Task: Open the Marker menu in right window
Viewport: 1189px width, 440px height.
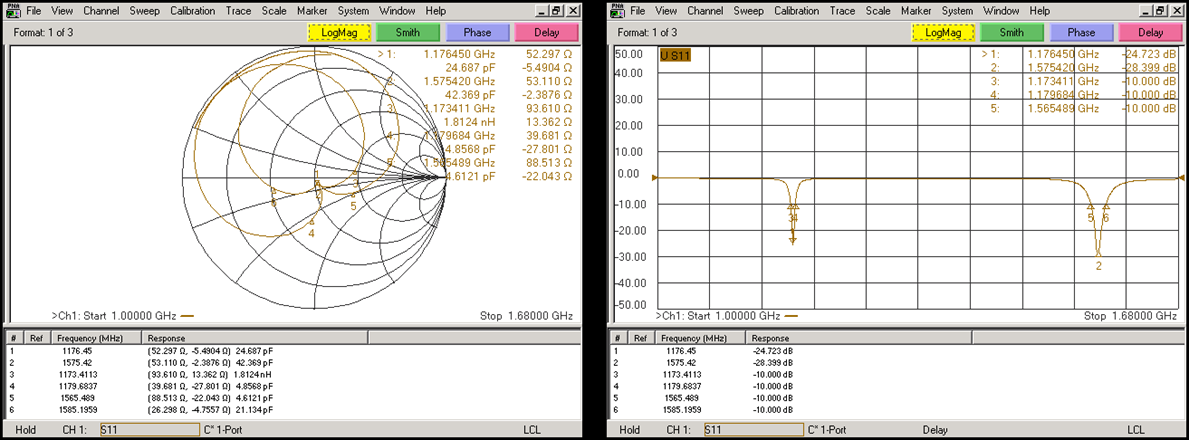Action: tap(917, 11)
